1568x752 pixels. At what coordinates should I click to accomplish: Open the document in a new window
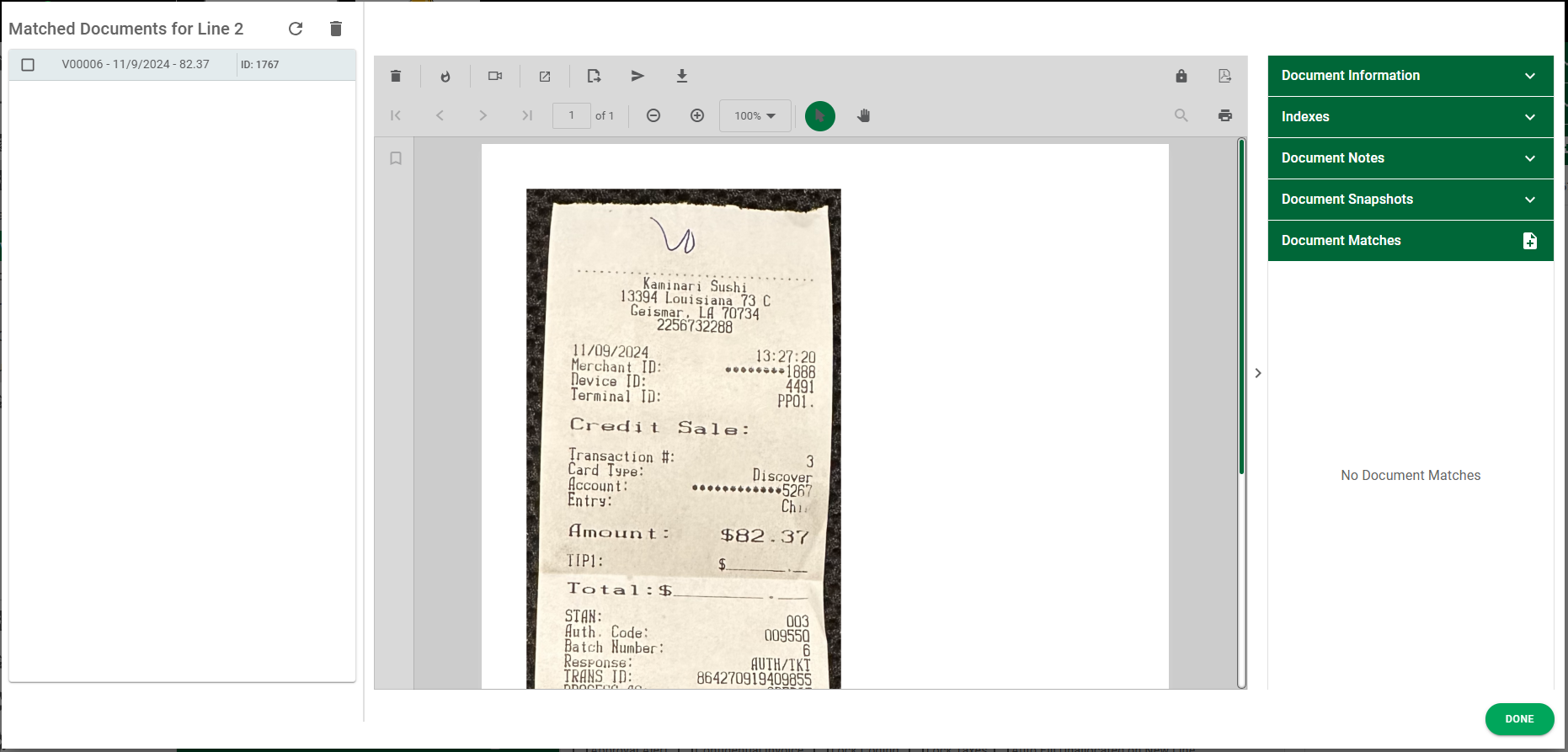click(545, 76)
